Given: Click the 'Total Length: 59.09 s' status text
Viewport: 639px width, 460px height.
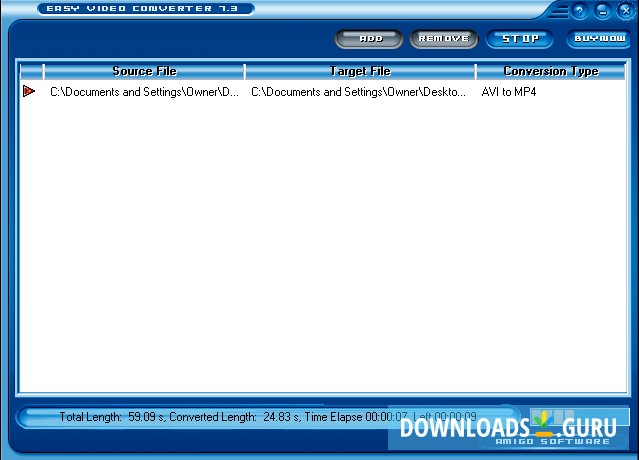Looking at the screenshot, I should 112,417.
